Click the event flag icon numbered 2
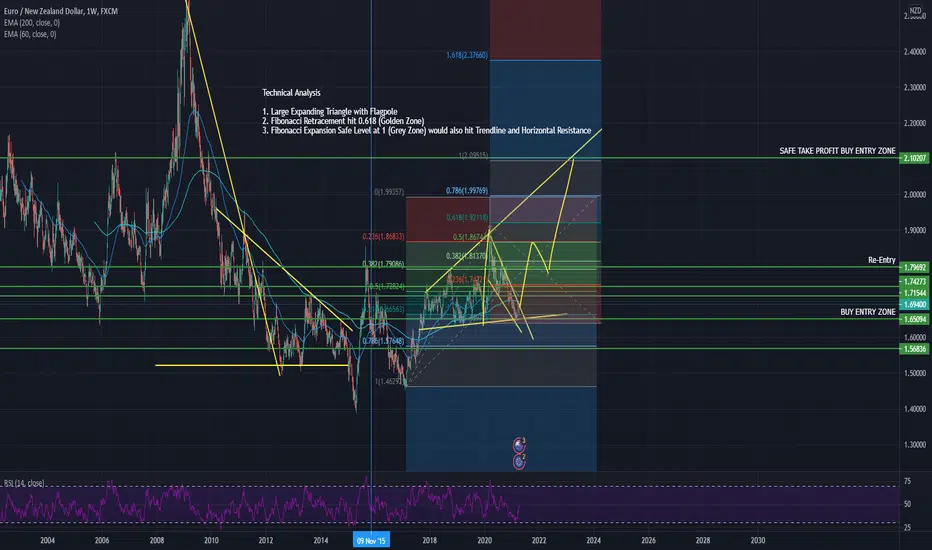The height and width of the screenshot is (550, 932). (x=519, y=461)
